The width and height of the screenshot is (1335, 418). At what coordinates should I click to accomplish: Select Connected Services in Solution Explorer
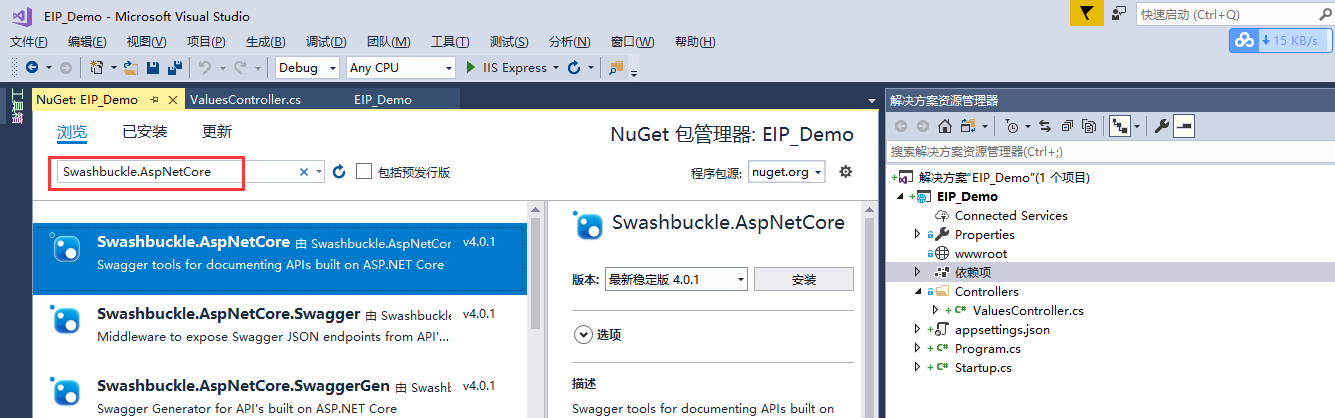pos(1011,216)
